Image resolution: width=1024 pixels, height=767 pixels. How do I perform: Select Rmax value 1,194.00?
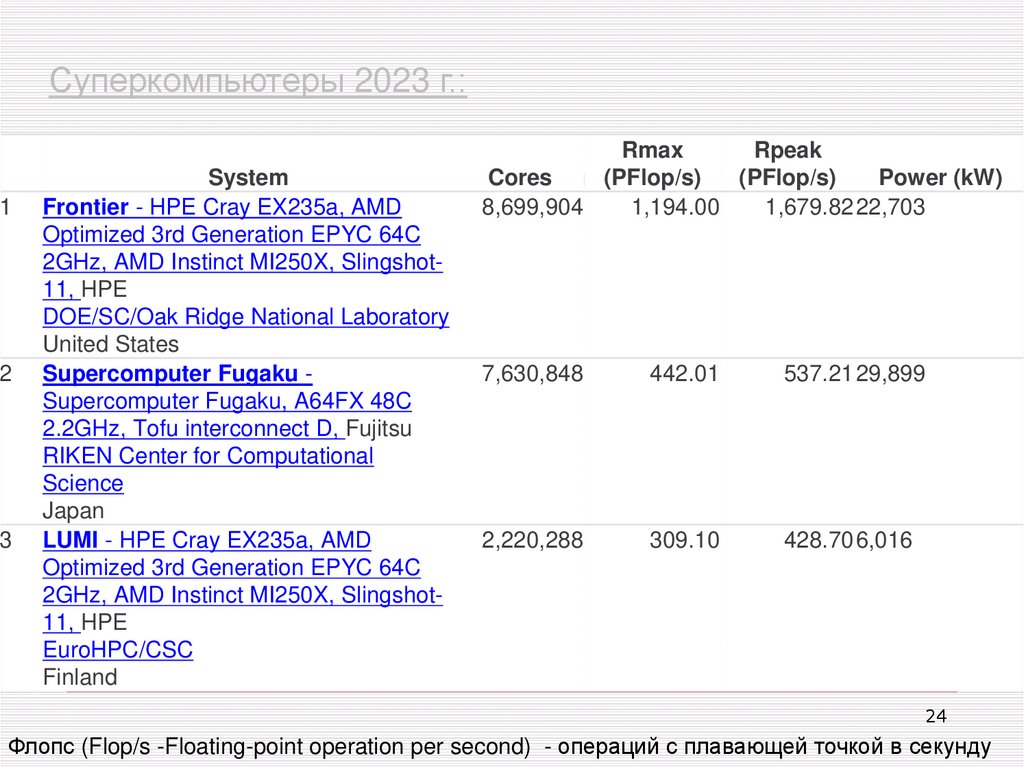pos(675,207)
